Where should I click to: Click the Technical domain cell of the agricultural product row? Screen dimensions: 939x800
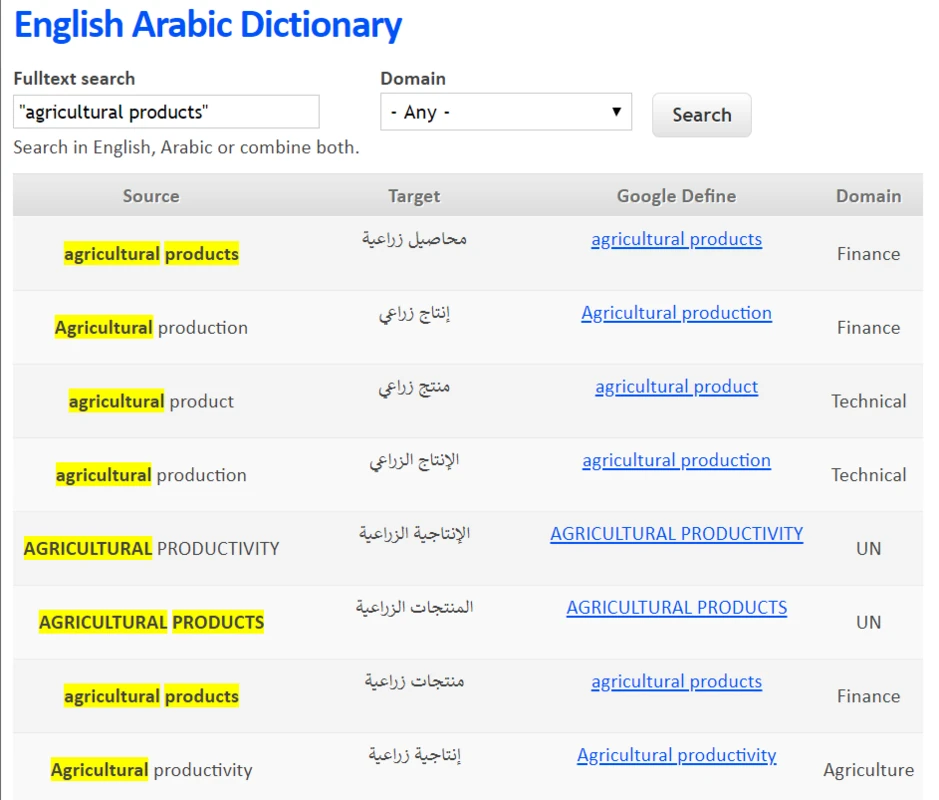tap(868, 401)
